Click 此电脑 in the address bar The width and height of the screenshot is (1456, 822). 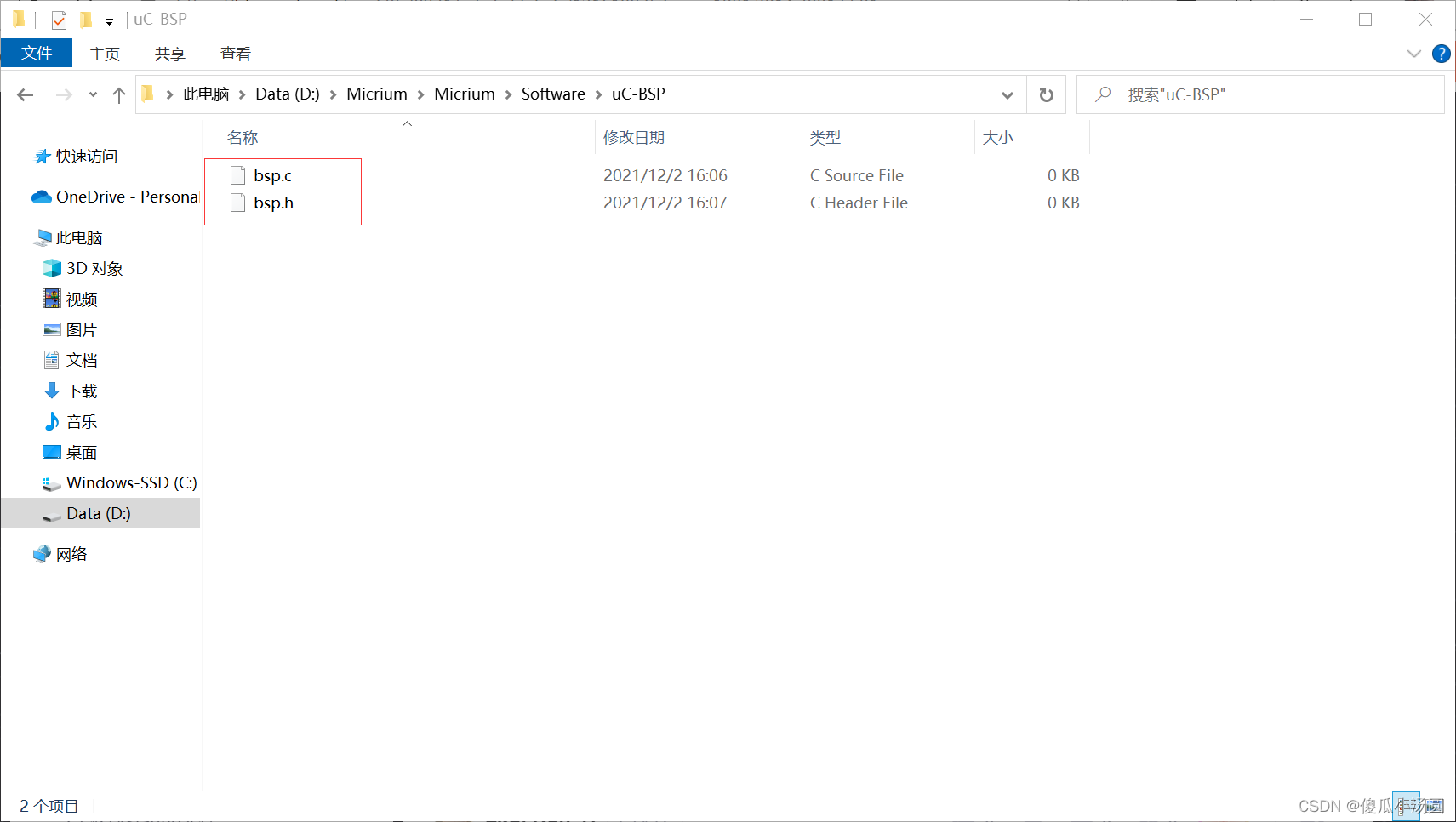(206, 94)
